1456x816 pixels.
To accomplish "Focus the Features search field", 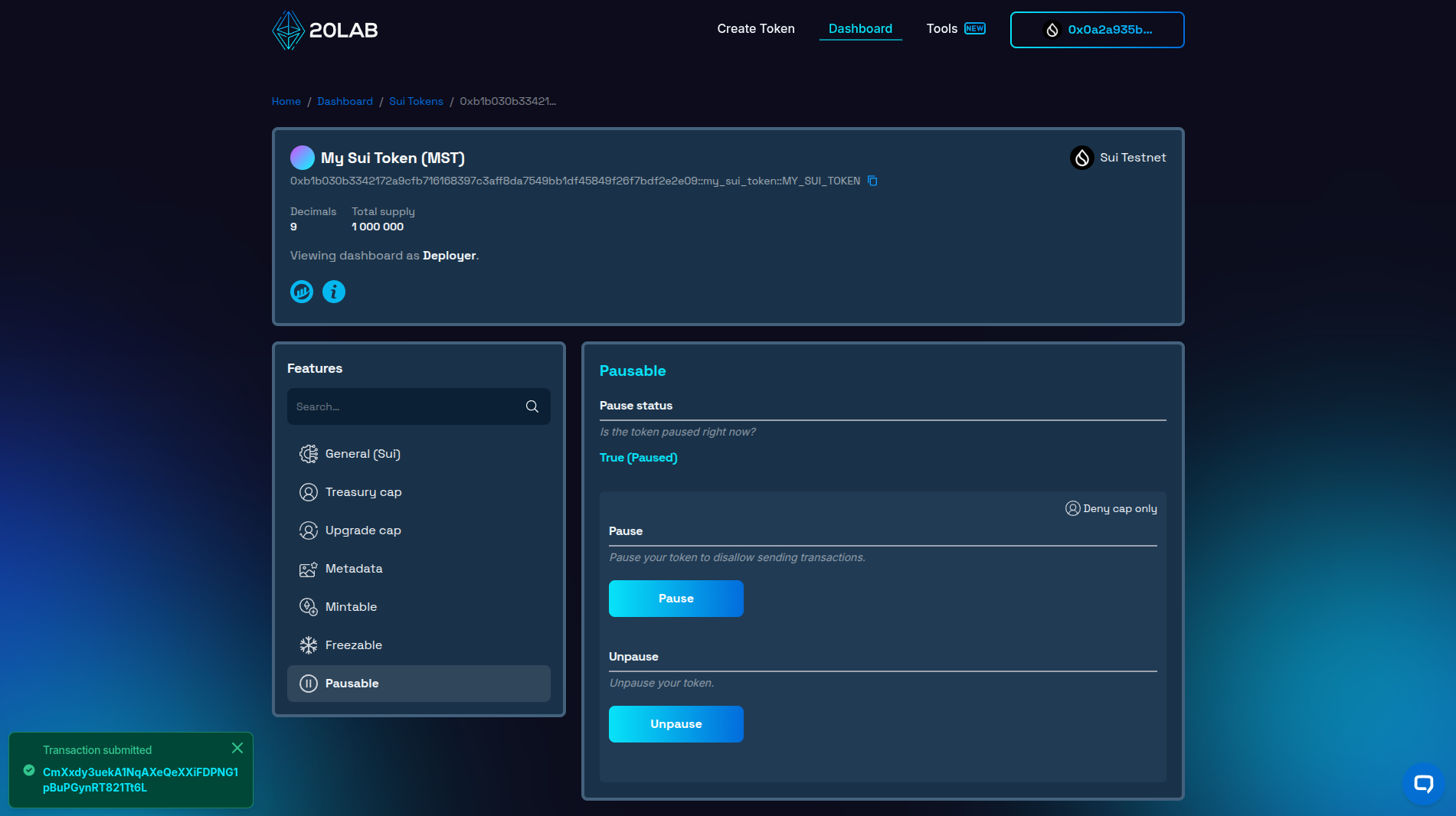I will click(x=419, y=406).
